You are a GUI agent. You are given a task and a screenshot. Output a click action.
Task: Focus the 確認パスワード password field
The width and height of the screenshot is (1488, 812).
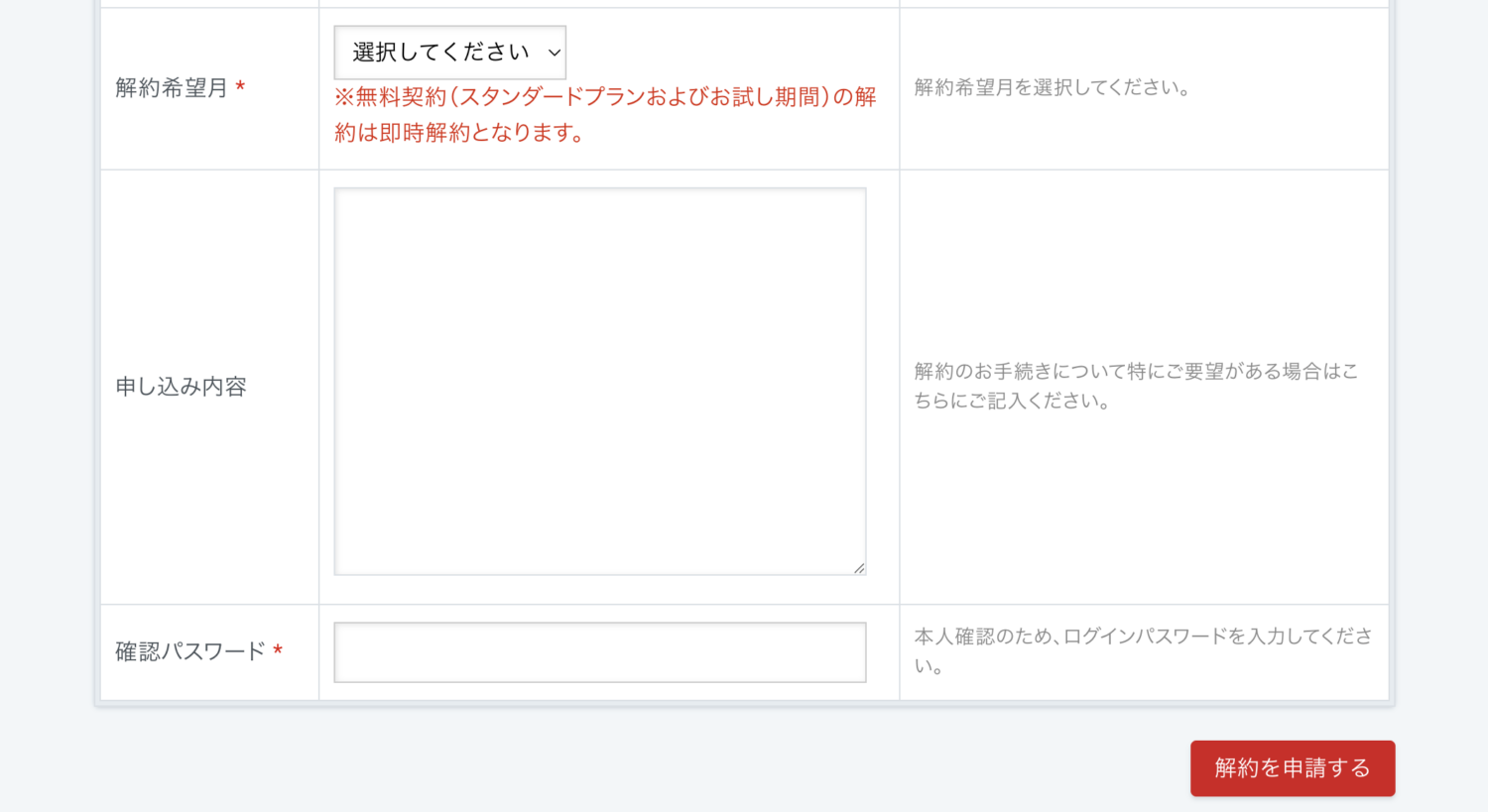(599, 651)
